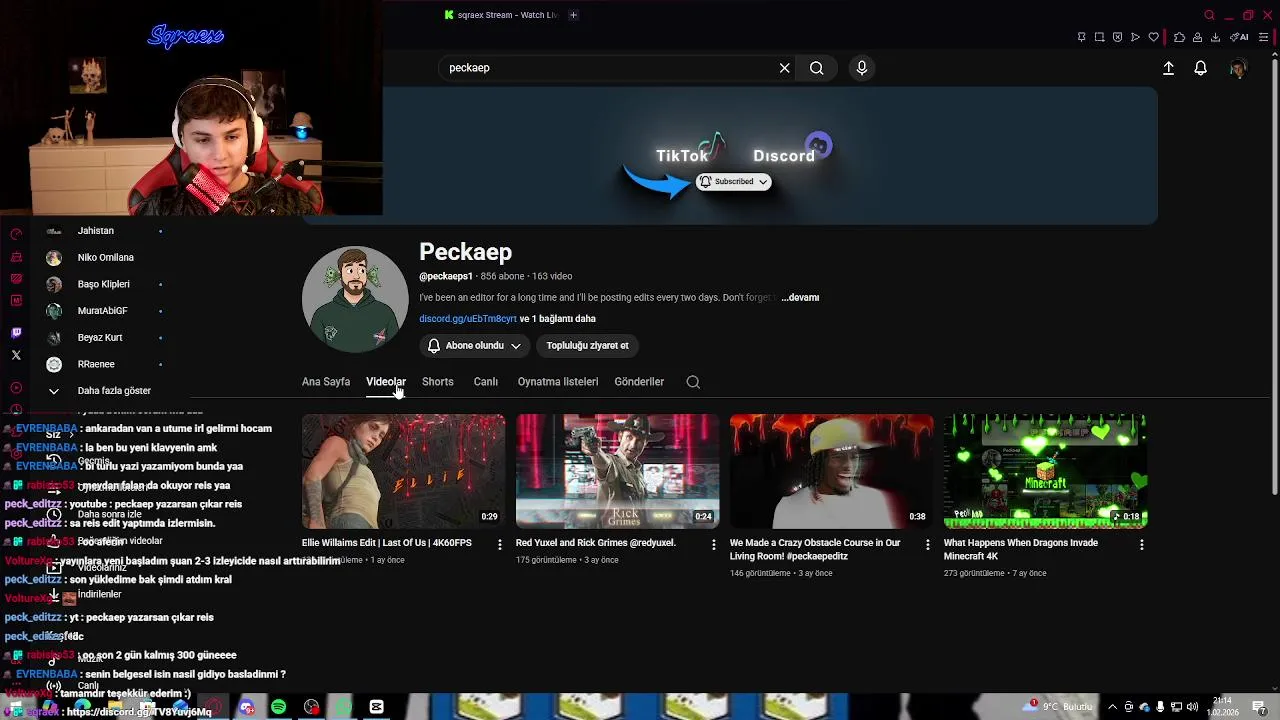1280x720 pixels.
Task: Open Ellie Willaims Edit video title link
Action: pyautogui.click(x=387, y=543)
